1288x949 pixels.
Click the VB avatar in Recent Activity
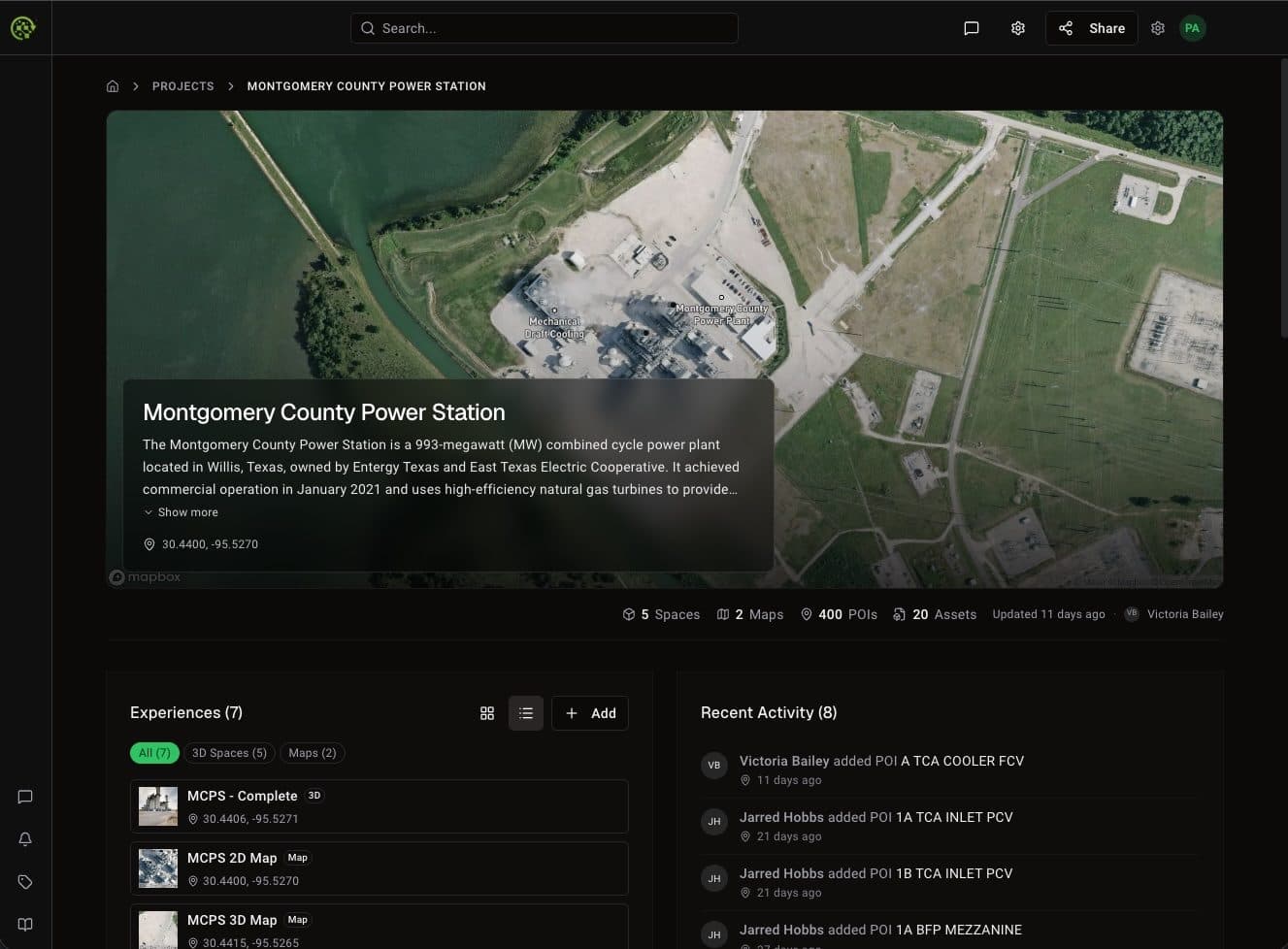tap(714, 766)
